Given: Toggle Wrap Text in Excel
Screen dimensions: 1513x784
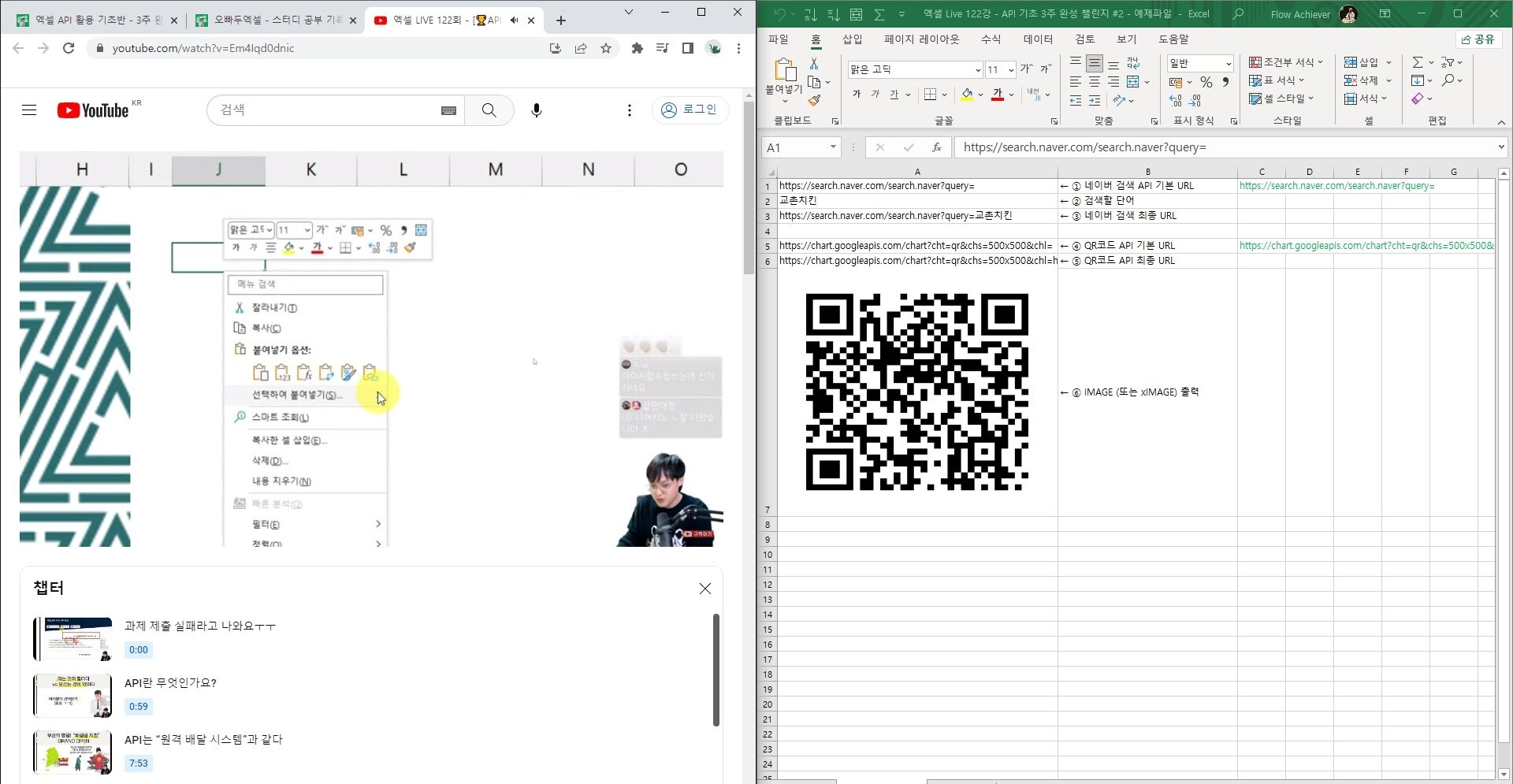Looking at the screenshot, I should click(1133, 63).
